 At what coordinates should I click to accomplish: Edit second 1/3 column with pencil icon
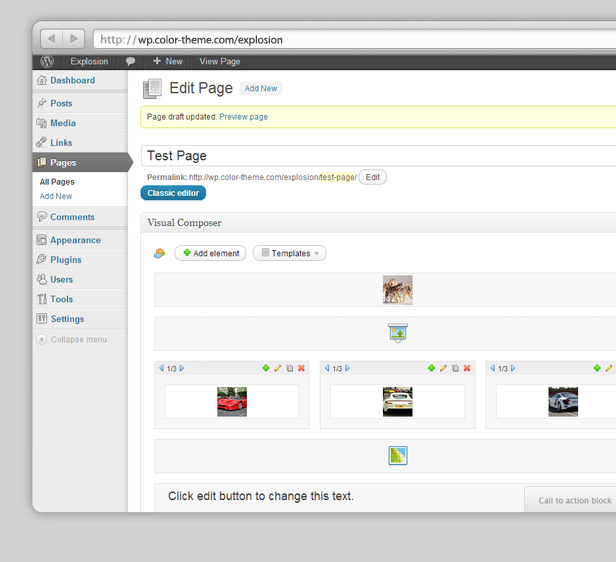443,368
